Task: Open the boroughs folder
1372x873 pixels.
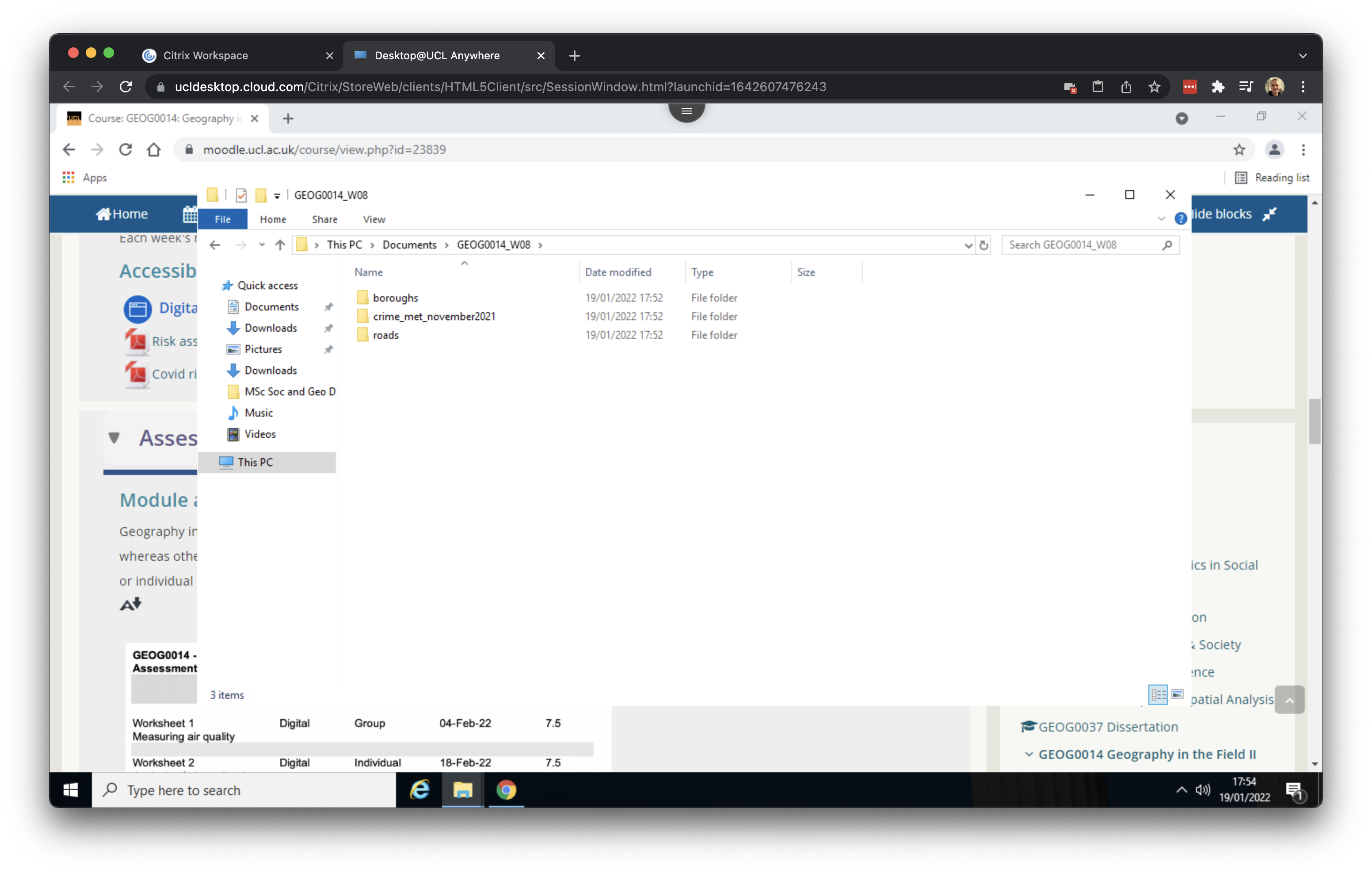Action: point(395,297)
